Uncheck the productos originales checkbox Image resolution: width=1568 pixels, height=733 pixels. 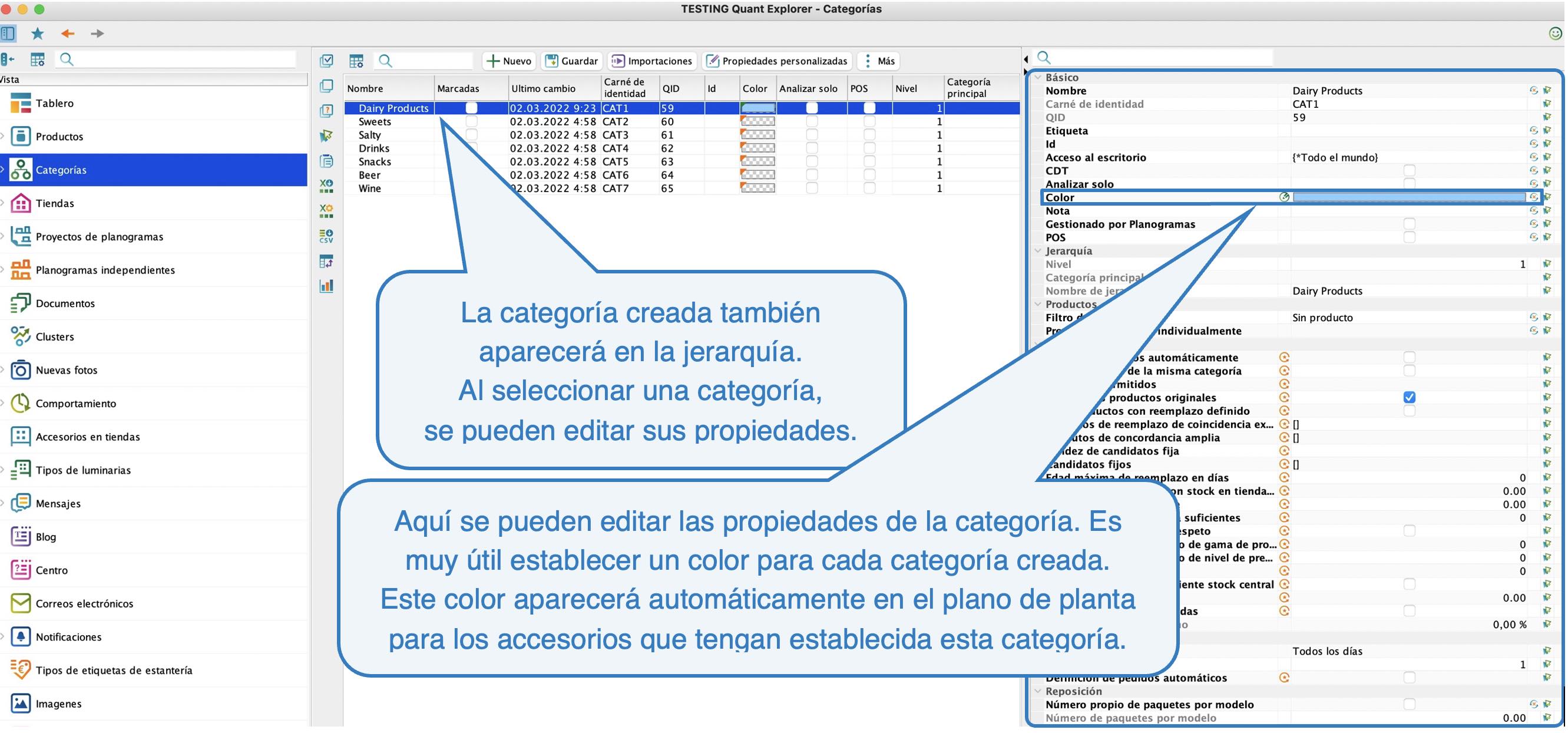[1409, 398]
